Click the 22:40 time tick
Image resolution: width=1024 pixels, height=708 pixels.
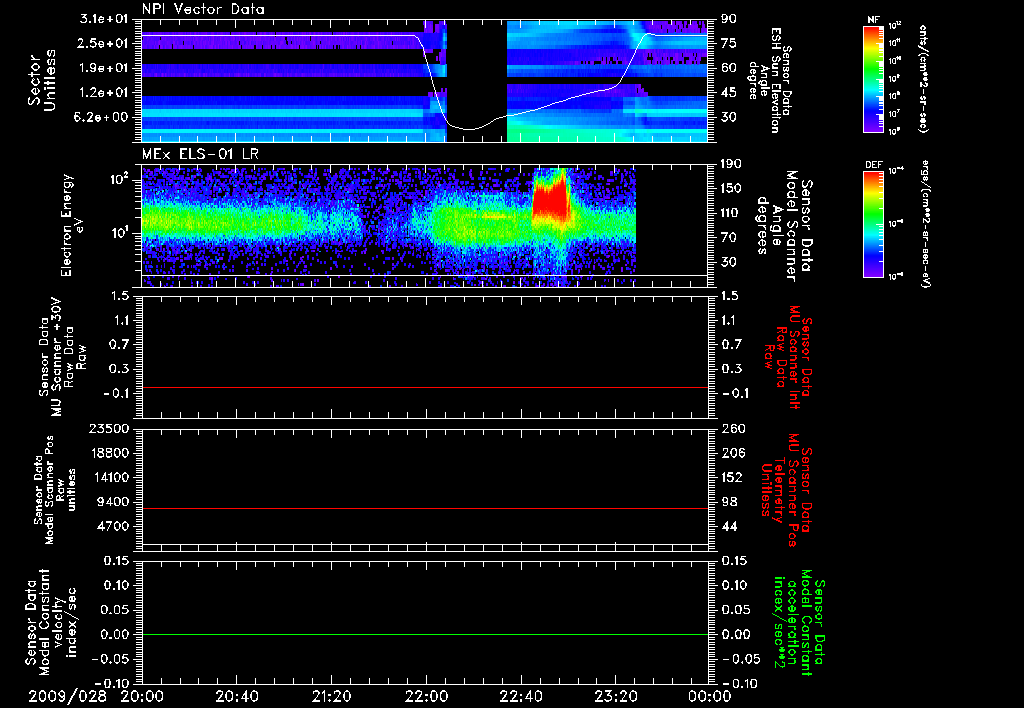click(x=520, y=696)
